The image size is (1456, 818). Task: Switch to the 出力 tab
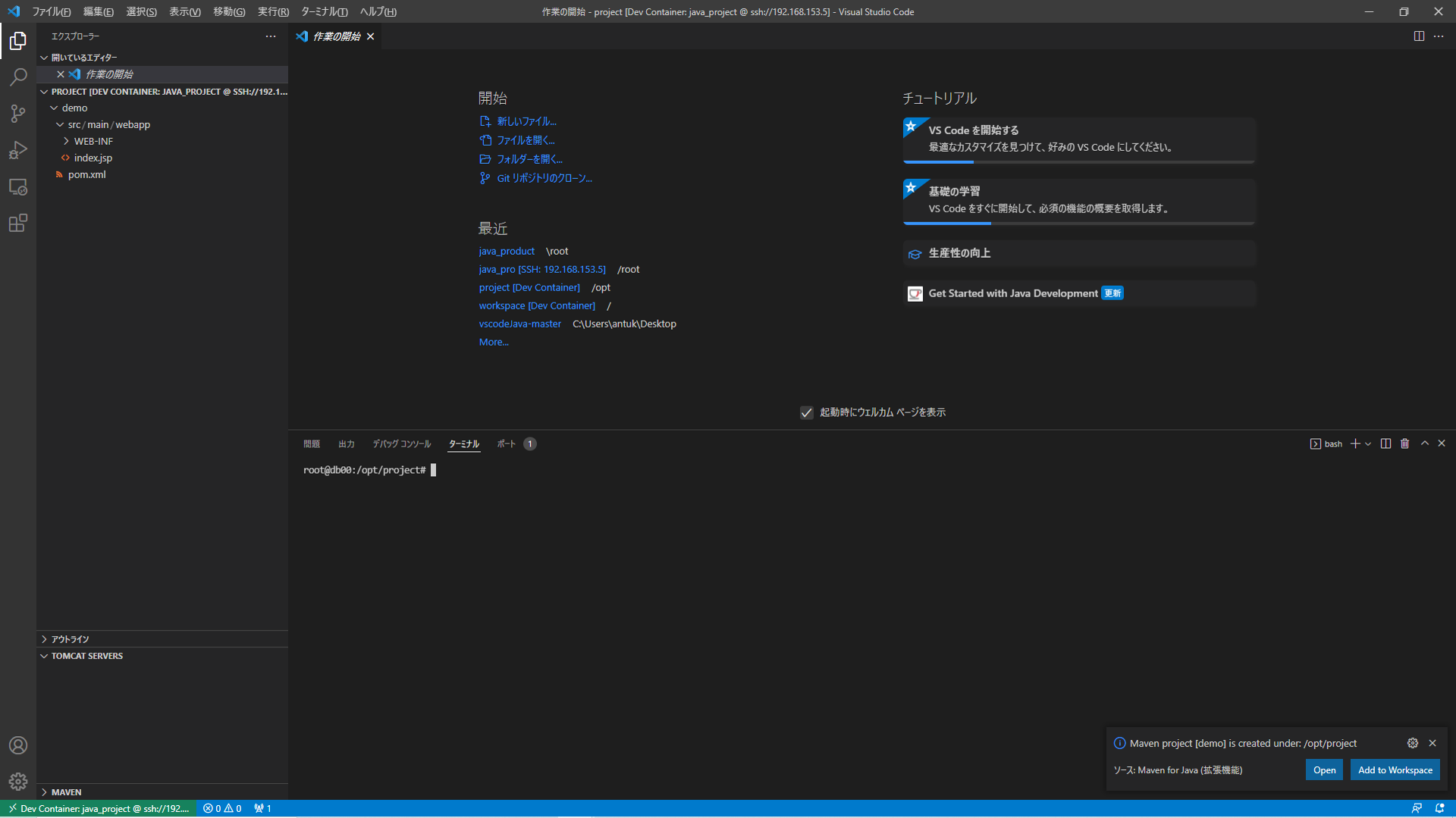pyautogui.click(x=347, y=443)
